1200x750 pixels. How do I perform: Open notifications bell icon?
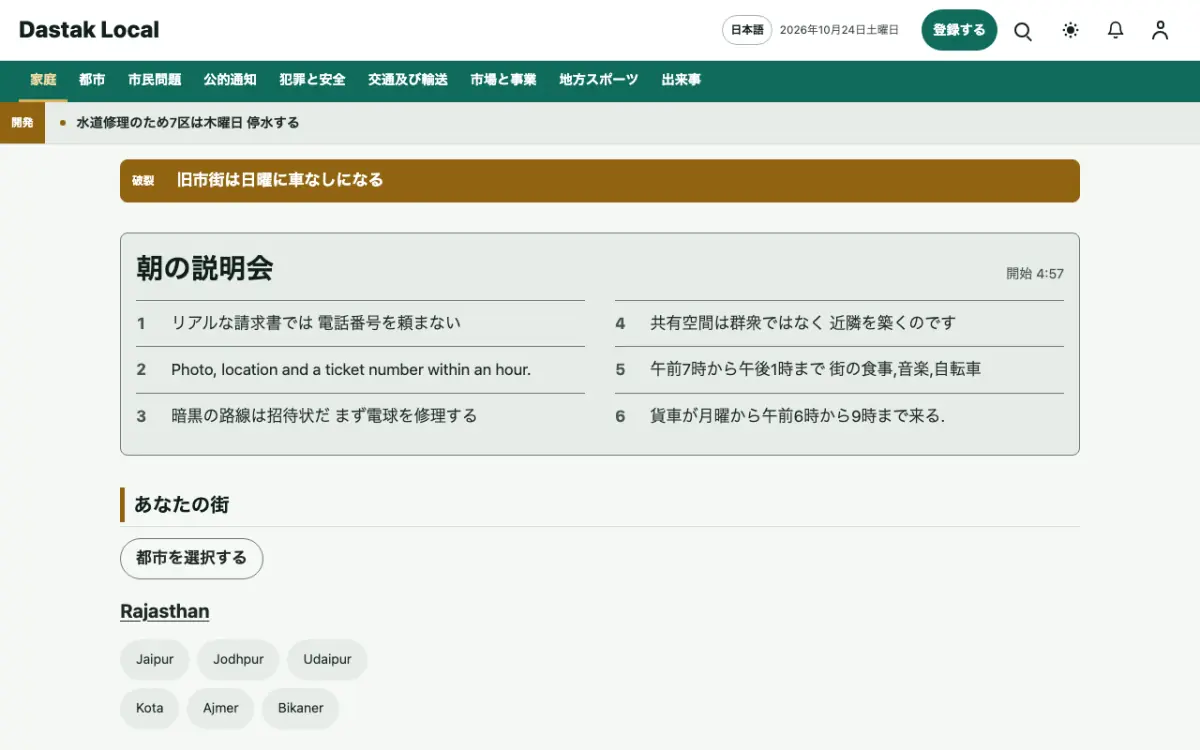pos(1116,30)
